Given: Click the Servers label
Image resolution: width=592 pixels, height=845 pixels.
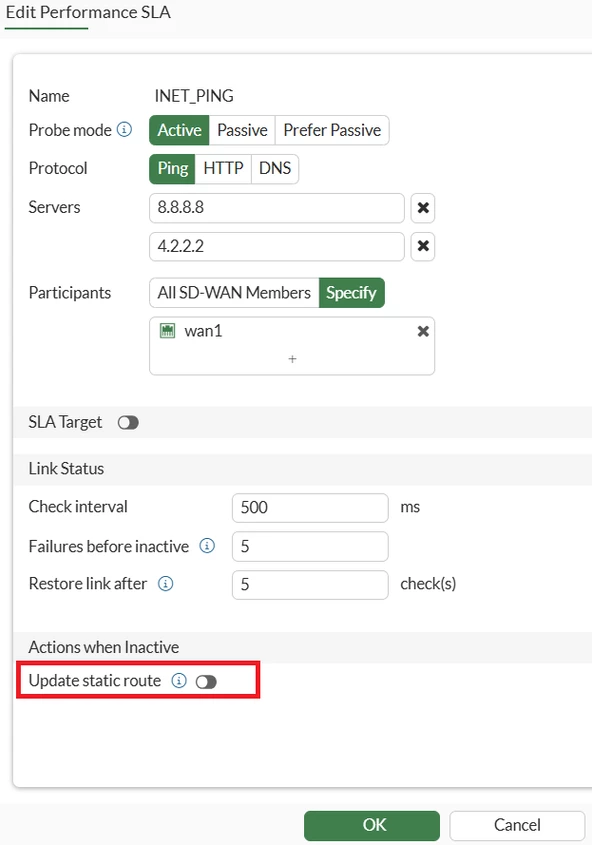Looking at the screenshot, I should point(54,207).
